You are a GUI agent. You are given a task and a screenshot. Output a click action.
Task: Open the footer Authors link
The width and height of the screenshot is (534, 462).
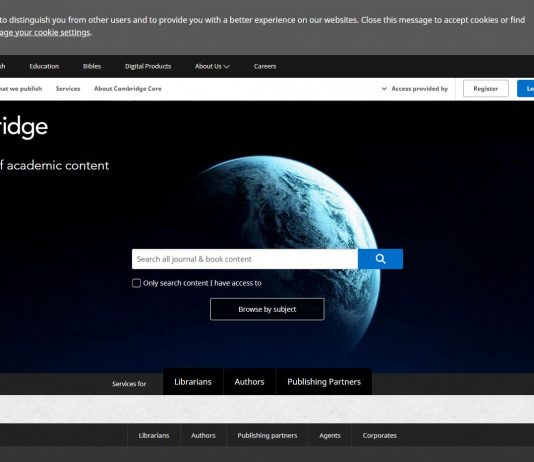point(203,435)
